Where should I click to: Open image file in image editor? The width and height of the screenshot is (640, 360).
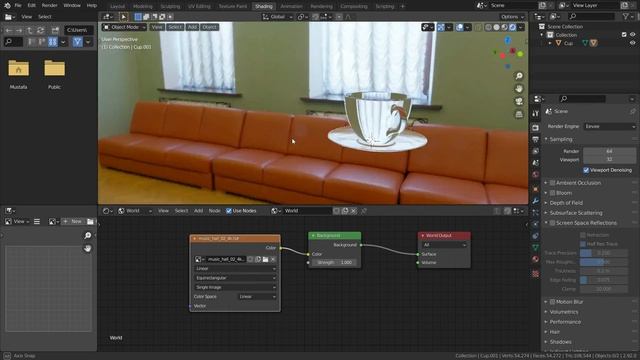pos(90,222)
